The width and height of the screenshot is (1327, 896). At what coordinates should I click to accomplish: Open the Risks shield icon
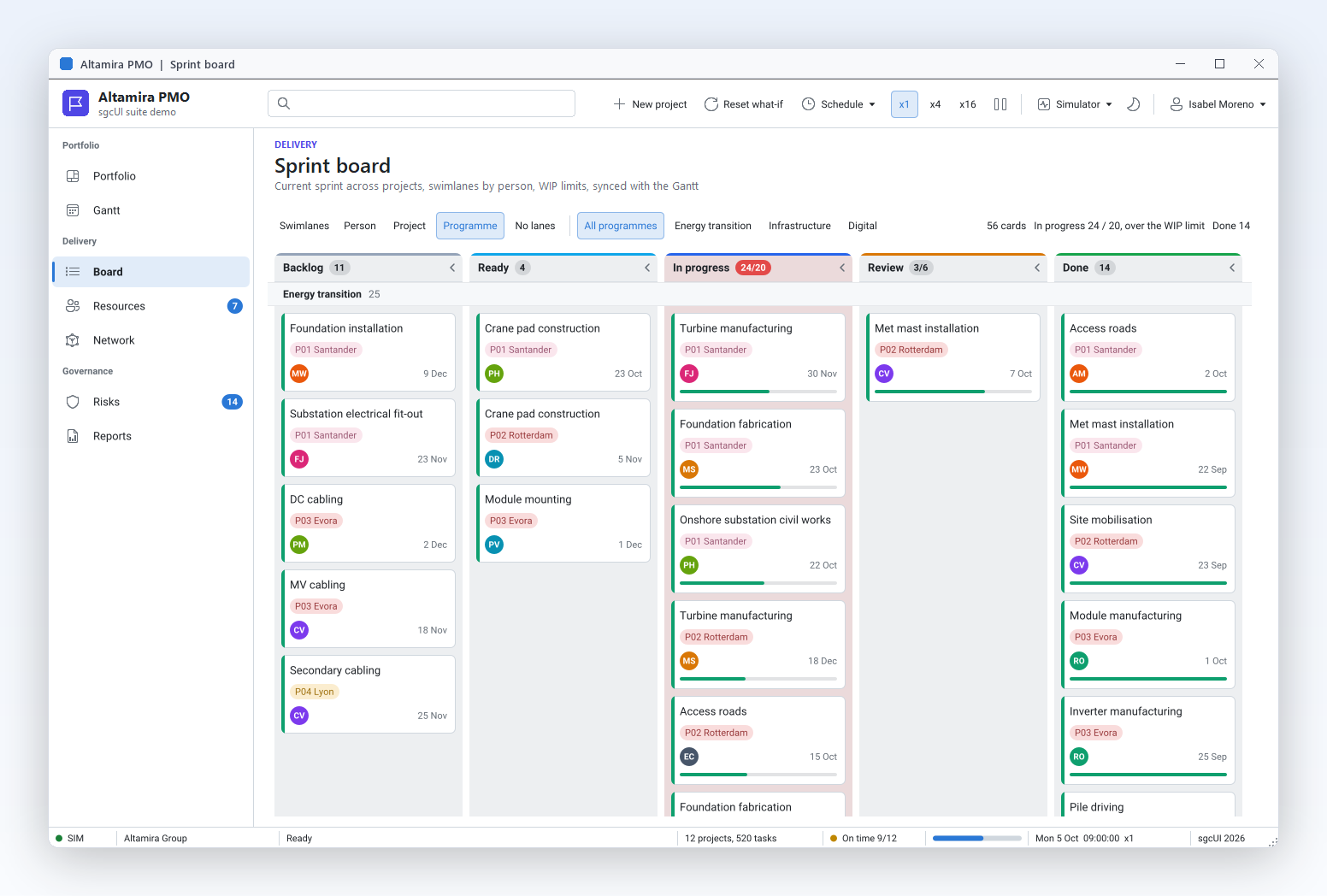(x=73, y=402)
